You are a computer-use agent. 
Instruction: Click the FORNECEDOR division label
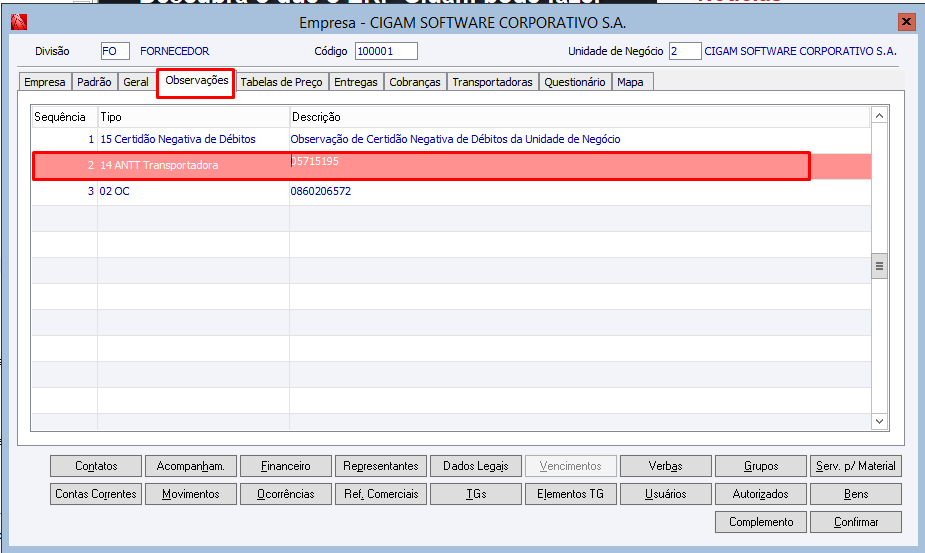coord(175,51)
